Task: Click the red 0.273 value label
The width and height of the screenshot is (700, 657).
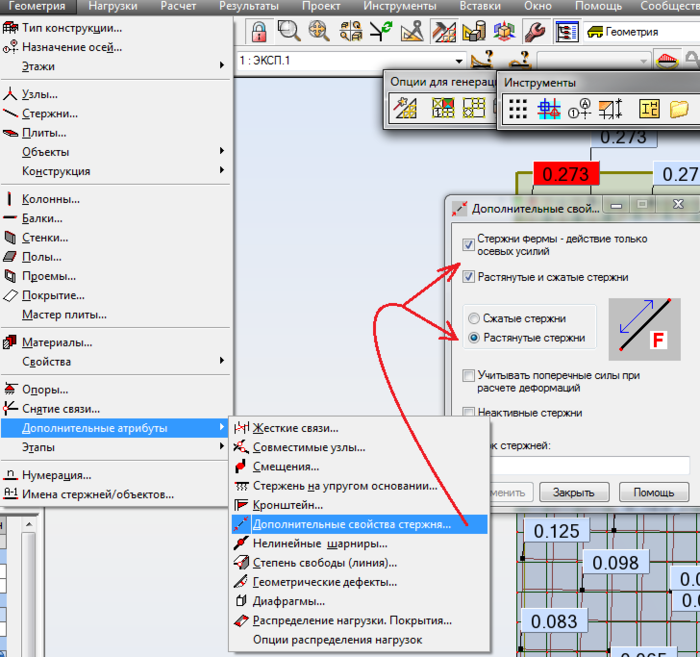Action: pos(566,174)
